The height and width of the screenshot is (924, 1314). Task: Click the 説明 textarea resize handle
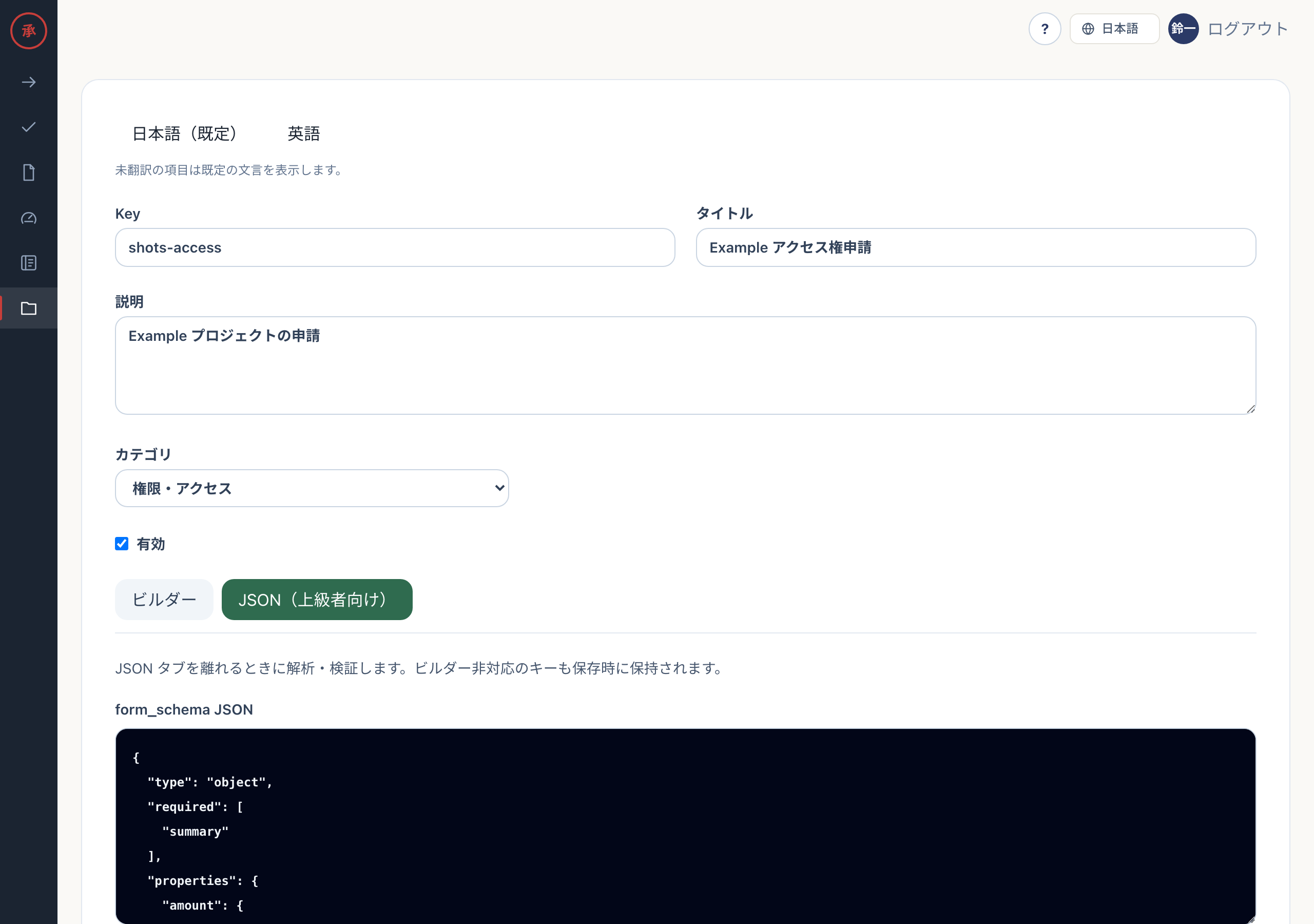coord(1250,409)
